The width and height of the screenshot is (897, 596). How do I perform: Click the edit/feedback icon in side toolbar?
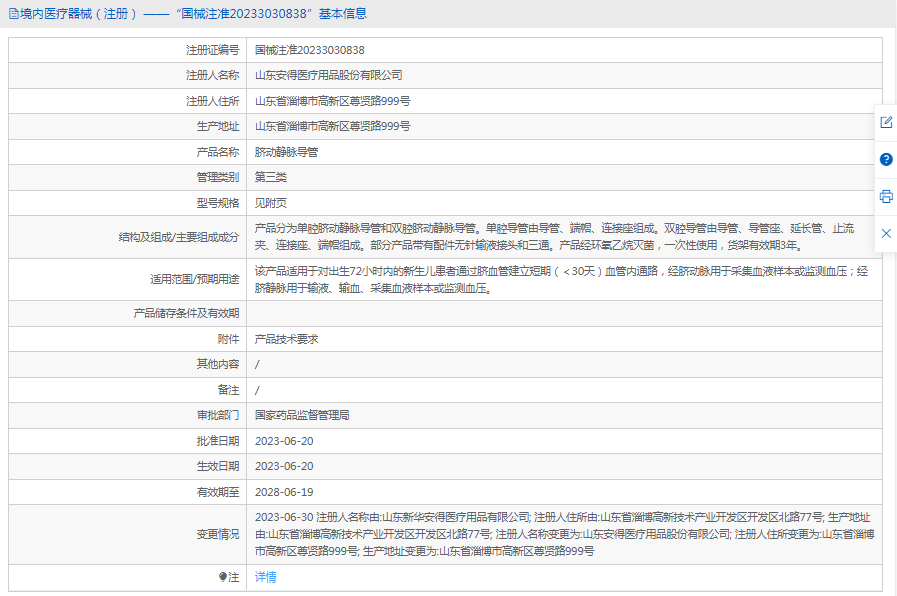(x=886, y=122)
